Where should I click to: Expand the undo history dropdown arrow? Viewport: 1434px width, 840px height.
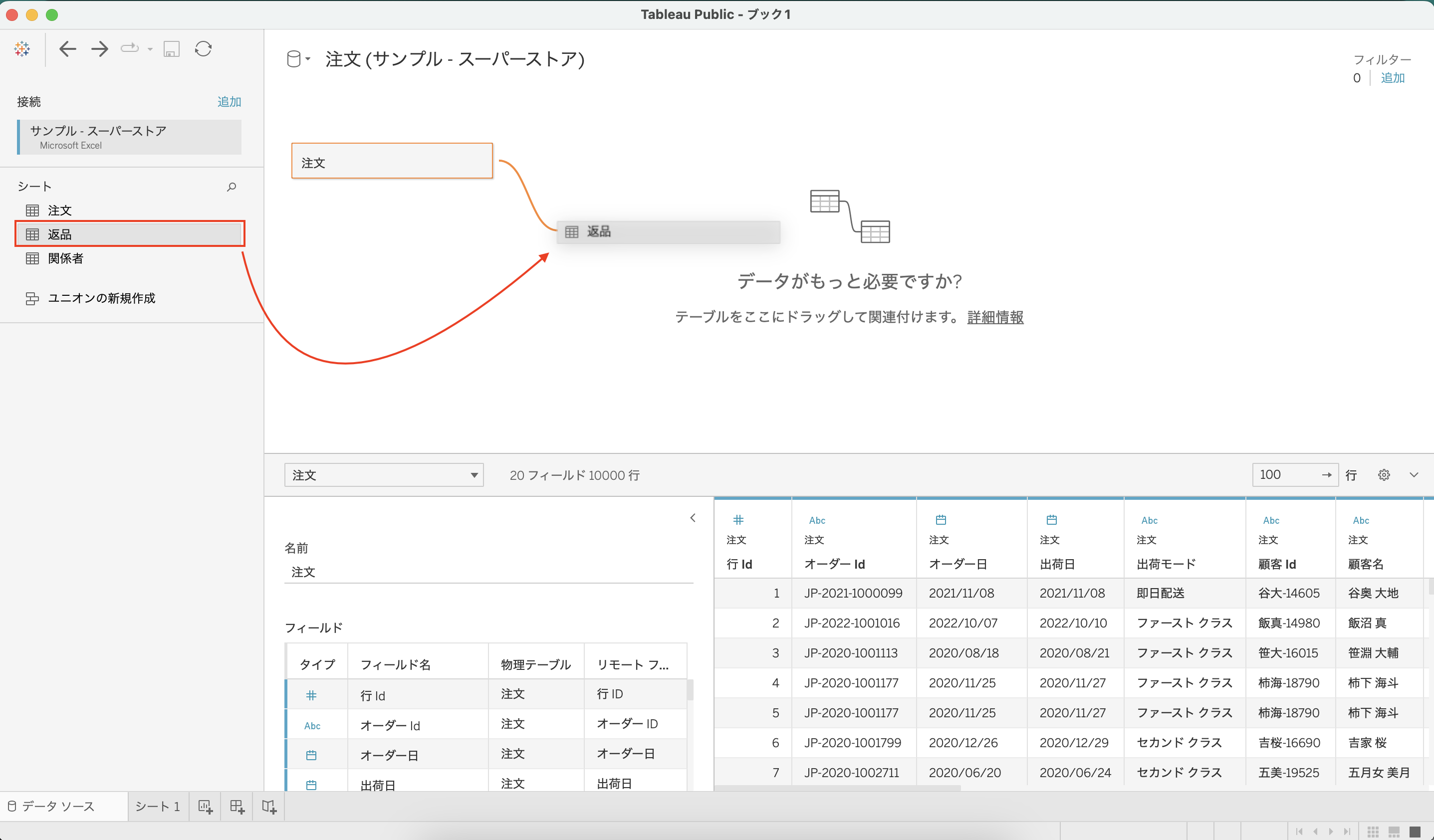[x=149, y=49]
